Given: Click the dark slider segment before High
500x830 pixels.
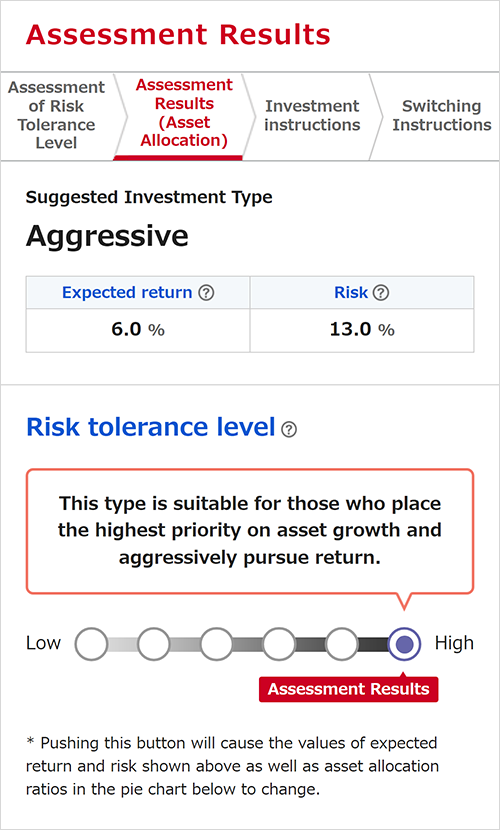Looking at the screenshot, I should tap(373, 644).
